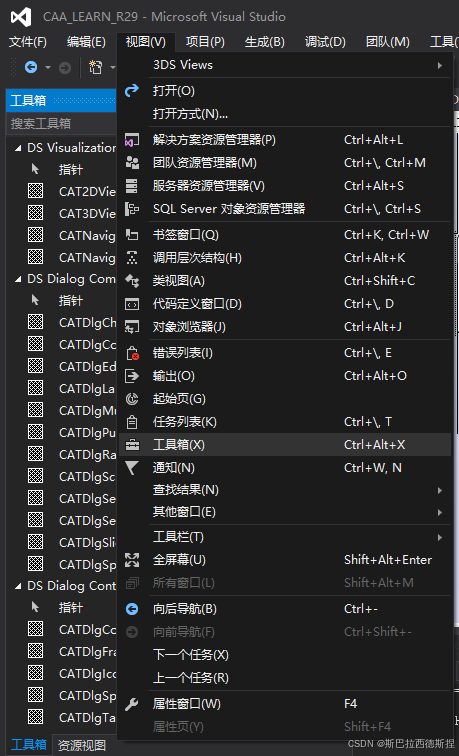Click the back navigation toolbar button
Image resolution: width=459 pixels, height=756 pixels.
[x=31, y=68]
